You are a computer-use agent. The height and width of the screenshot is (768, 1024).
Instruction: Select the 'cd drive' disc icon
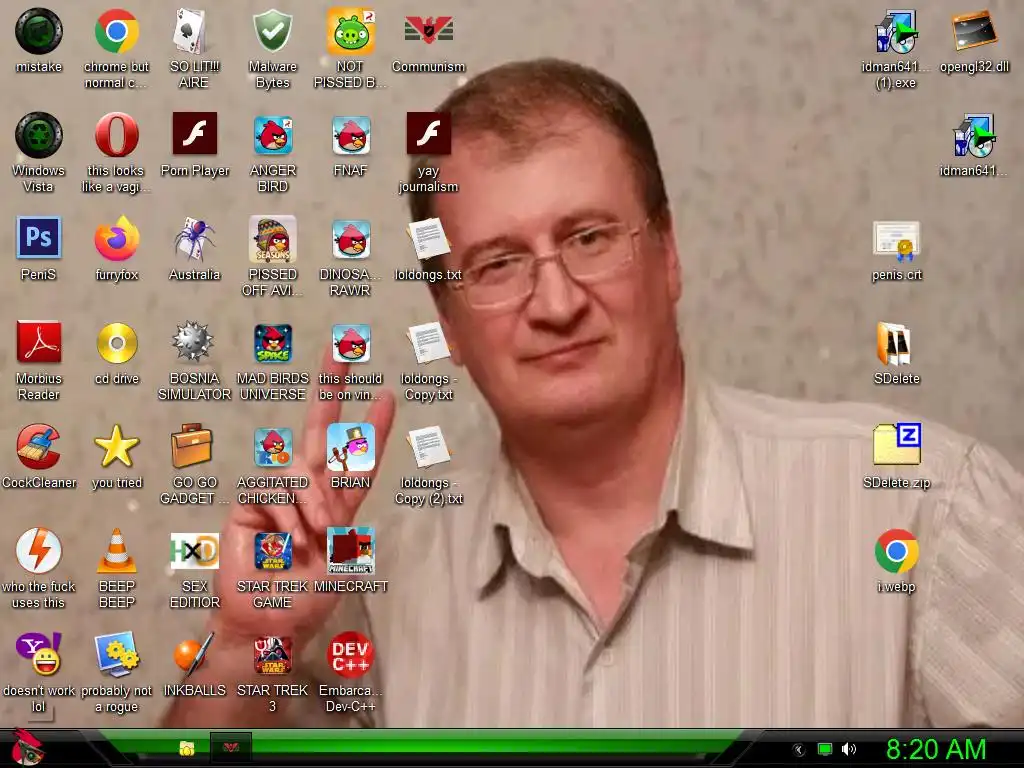pos(116,342)
